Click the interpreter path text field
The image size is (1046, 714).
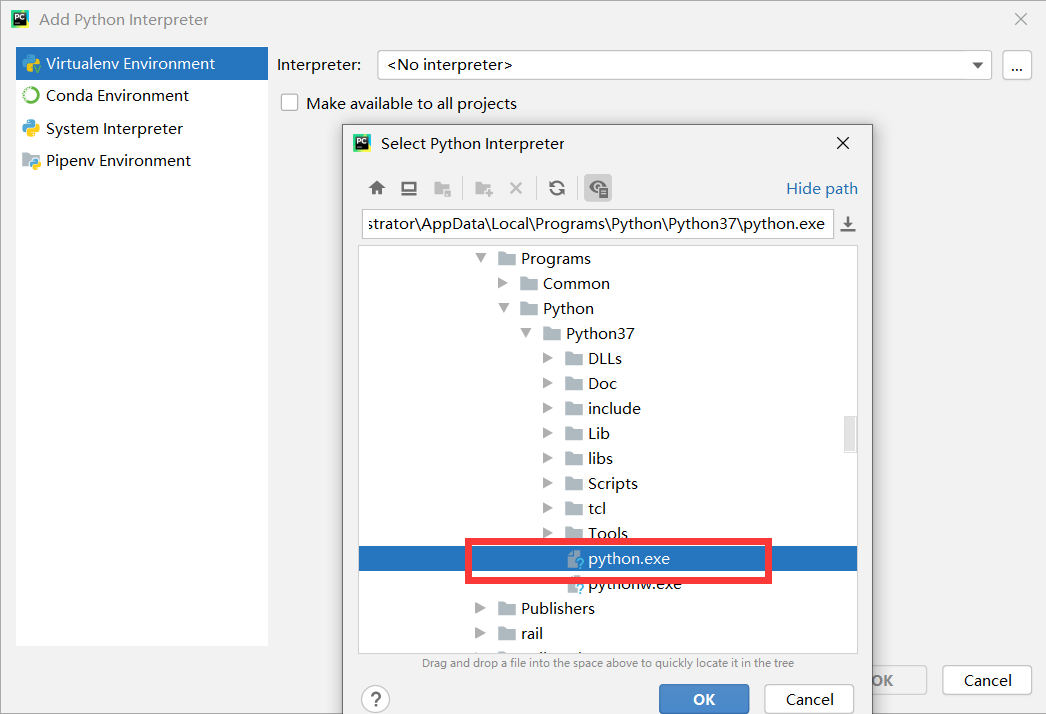(x=598, y=224)
